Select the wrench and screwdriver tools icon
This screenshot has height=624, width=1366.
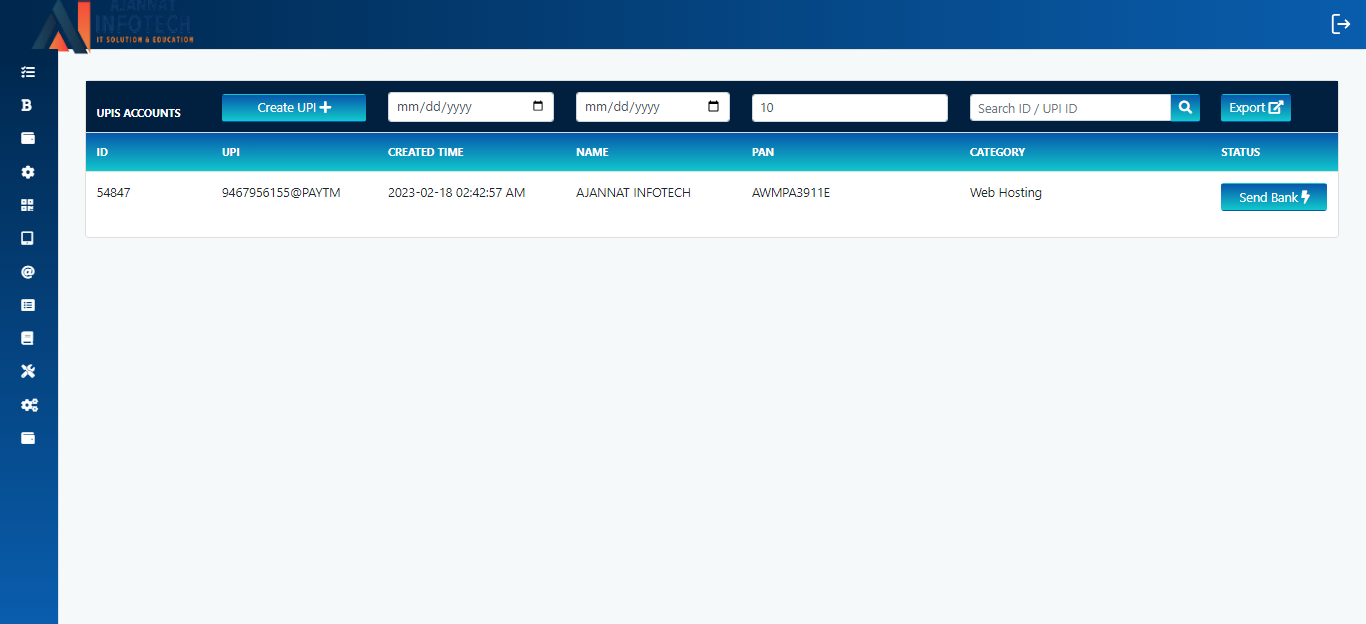coord(28,371)
